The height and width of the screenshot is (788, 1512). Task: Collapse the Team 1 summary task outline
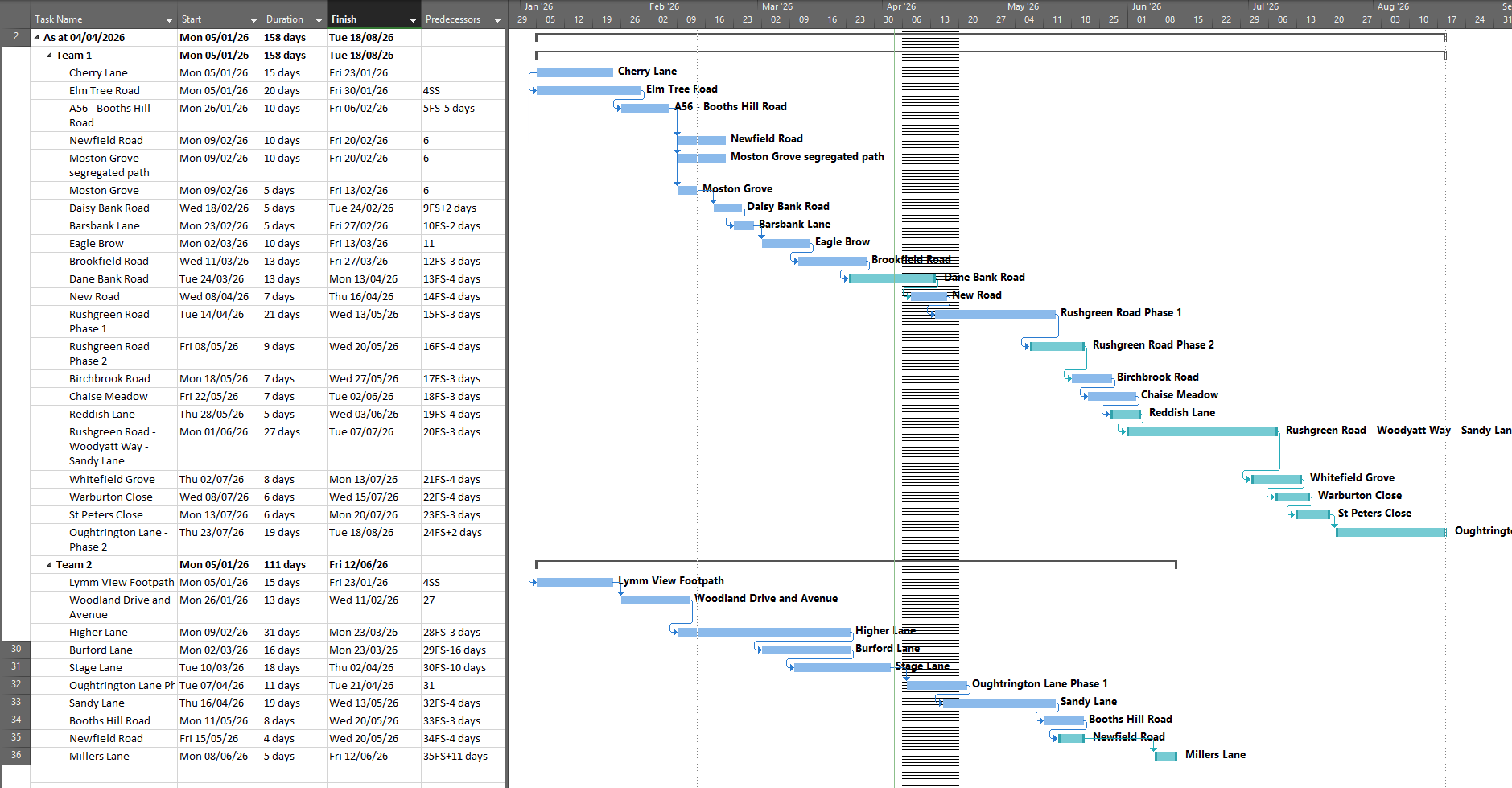click(49, 55)
